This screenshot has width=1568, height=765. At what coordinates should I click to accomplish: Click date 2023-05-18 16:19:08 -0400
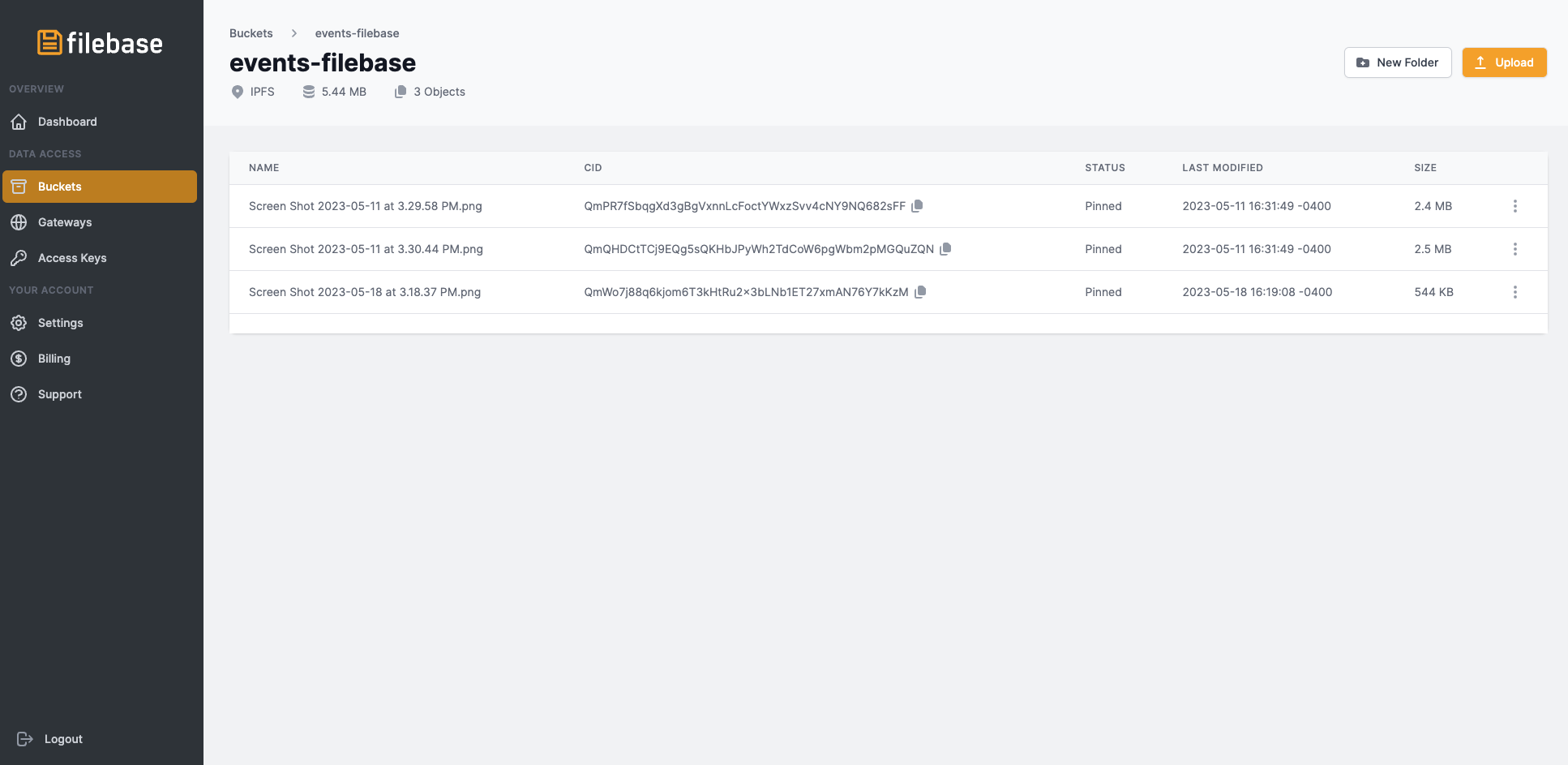pos(1257,292)
